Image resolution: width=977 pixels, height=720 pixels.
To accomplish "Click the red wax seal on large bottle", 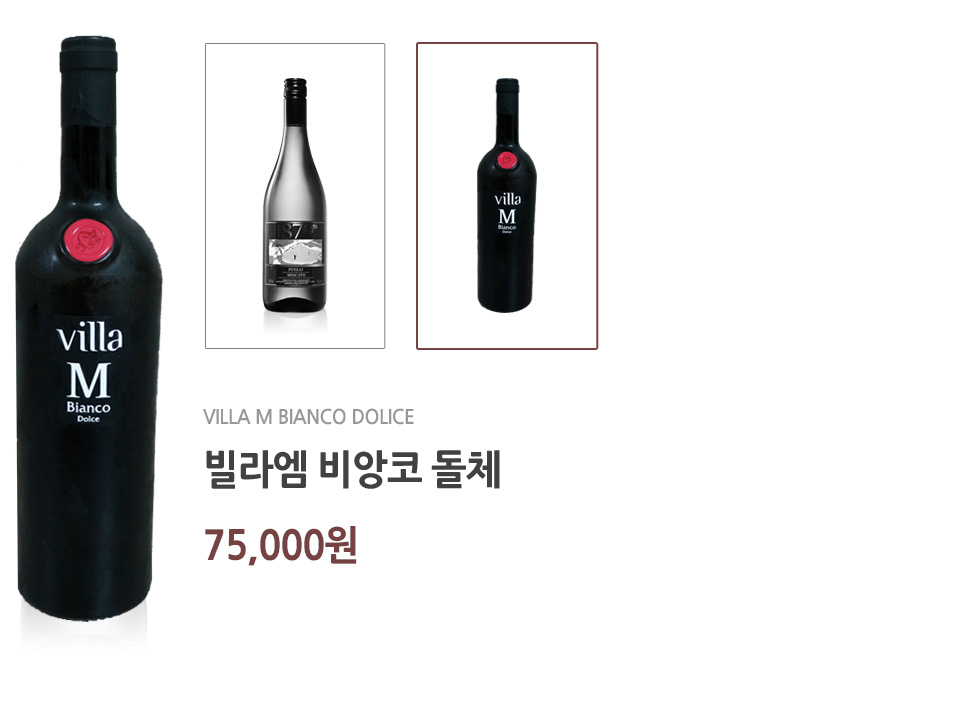I will [x=88, y=240].
